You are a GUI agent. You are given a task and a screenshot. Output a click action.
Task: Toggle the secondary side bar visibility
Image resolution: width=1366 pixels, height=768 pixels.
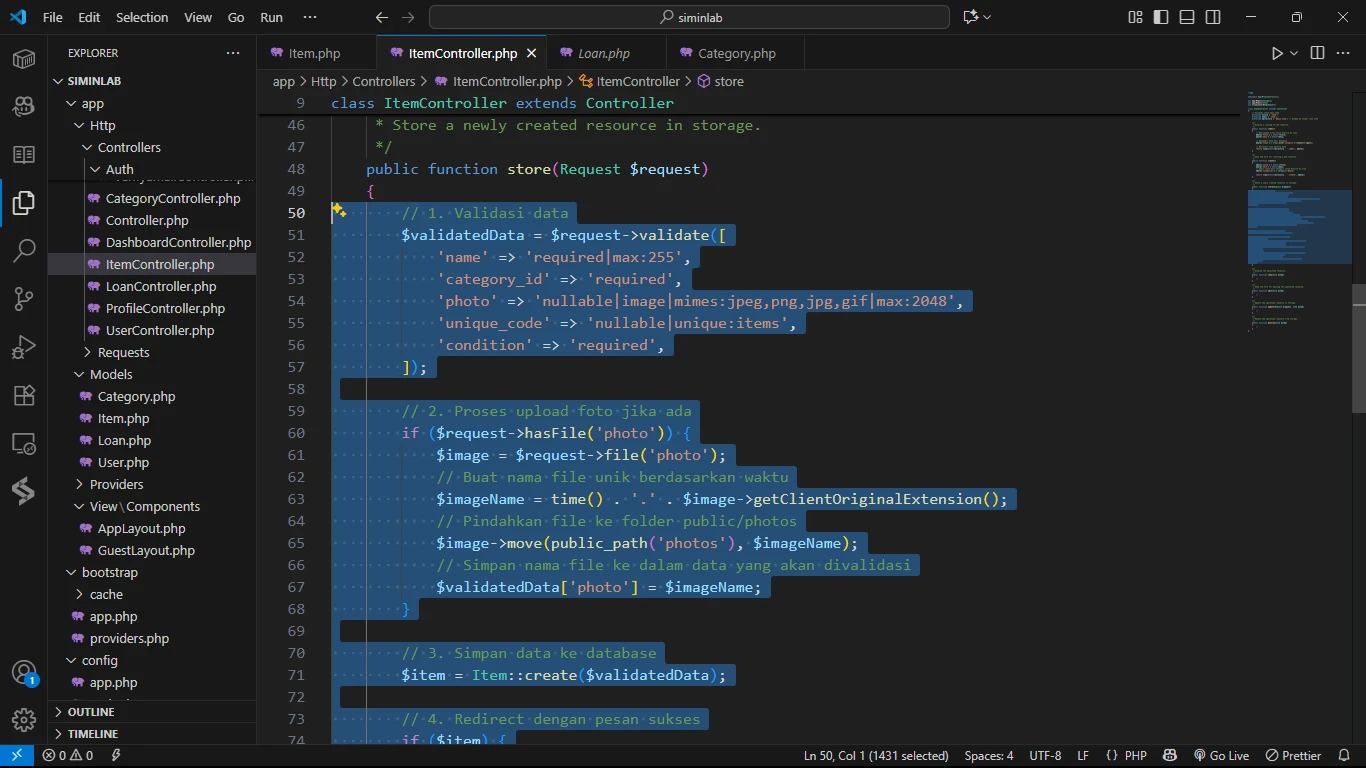coord(1213,17)
